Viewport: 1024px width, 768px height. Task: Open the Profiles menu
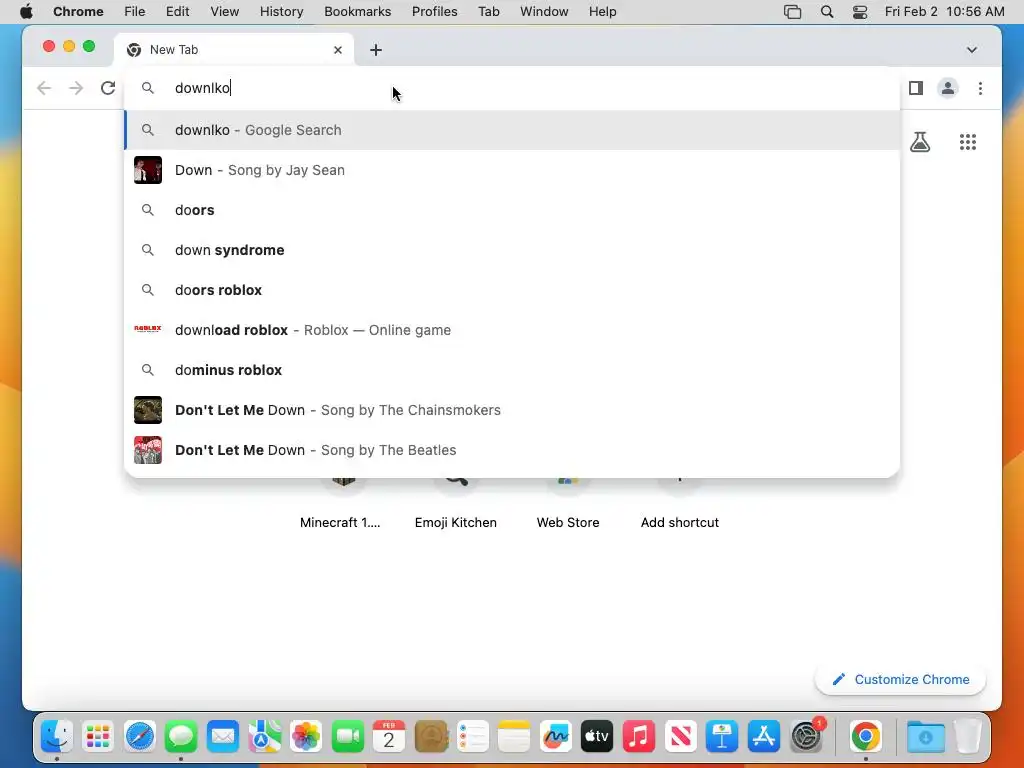pyautogui.click(x=434, y=12)
